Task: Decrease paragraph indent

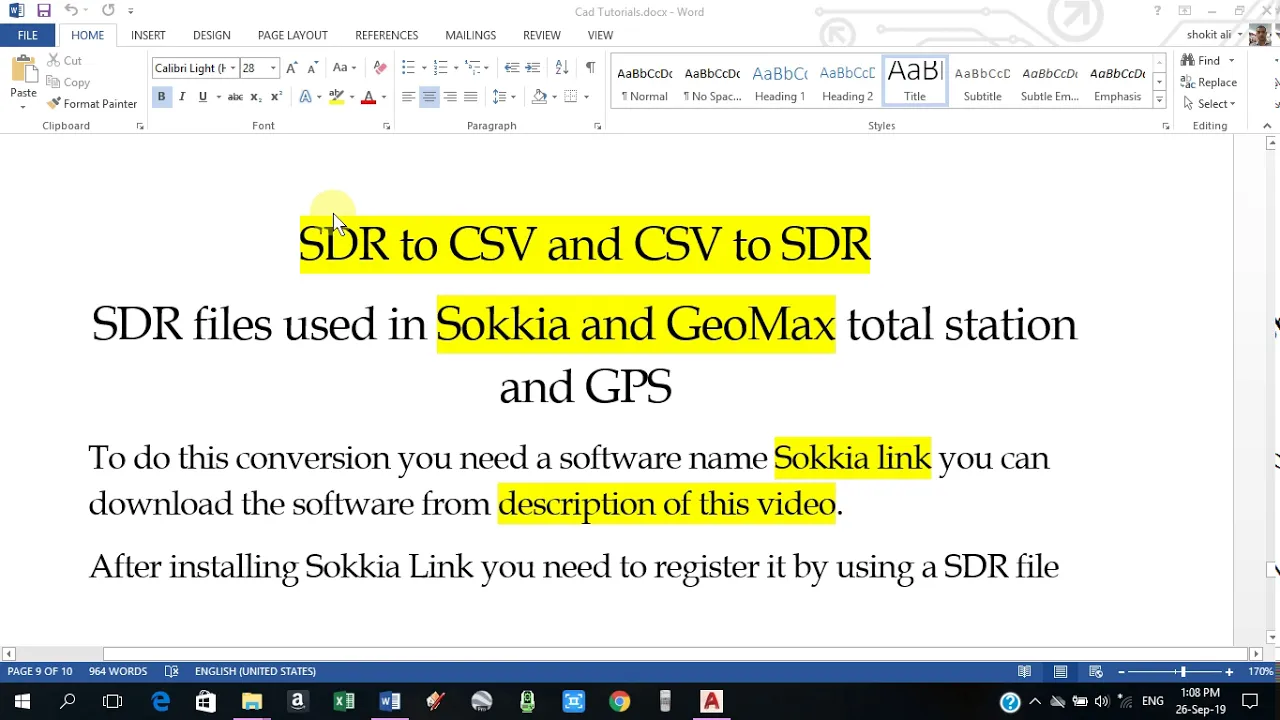Action: pos(512,68)
